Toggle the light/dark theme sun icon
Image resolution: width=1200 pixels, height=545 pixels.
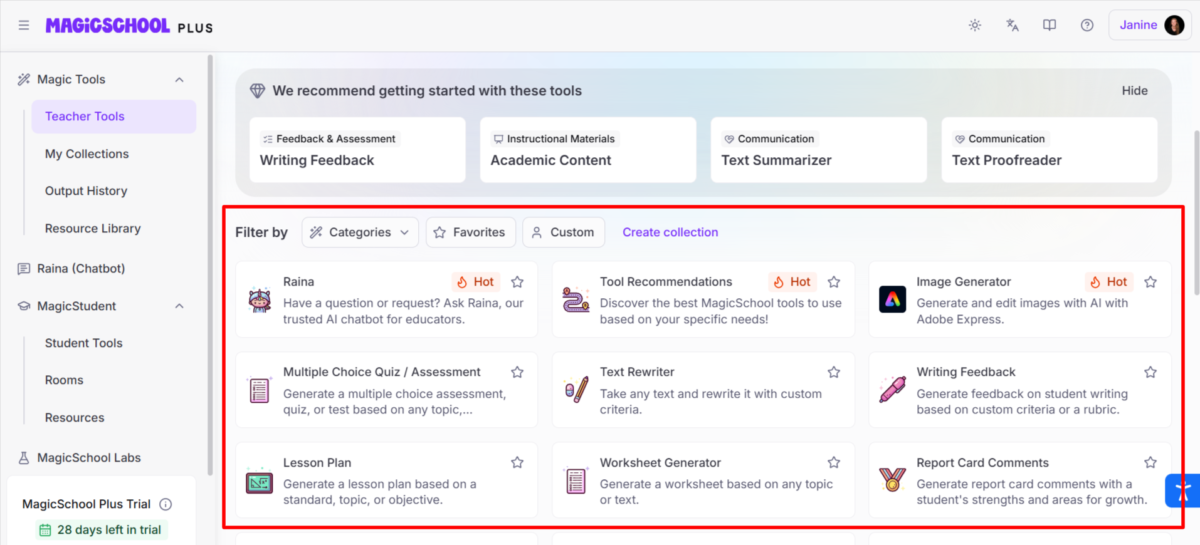[x=974, y=25]
